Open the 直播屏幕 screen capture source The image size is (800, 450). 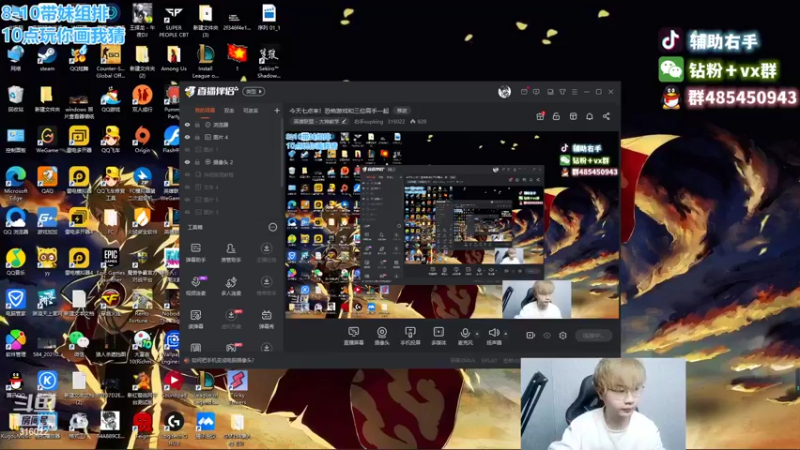click(x=354, y=336)
